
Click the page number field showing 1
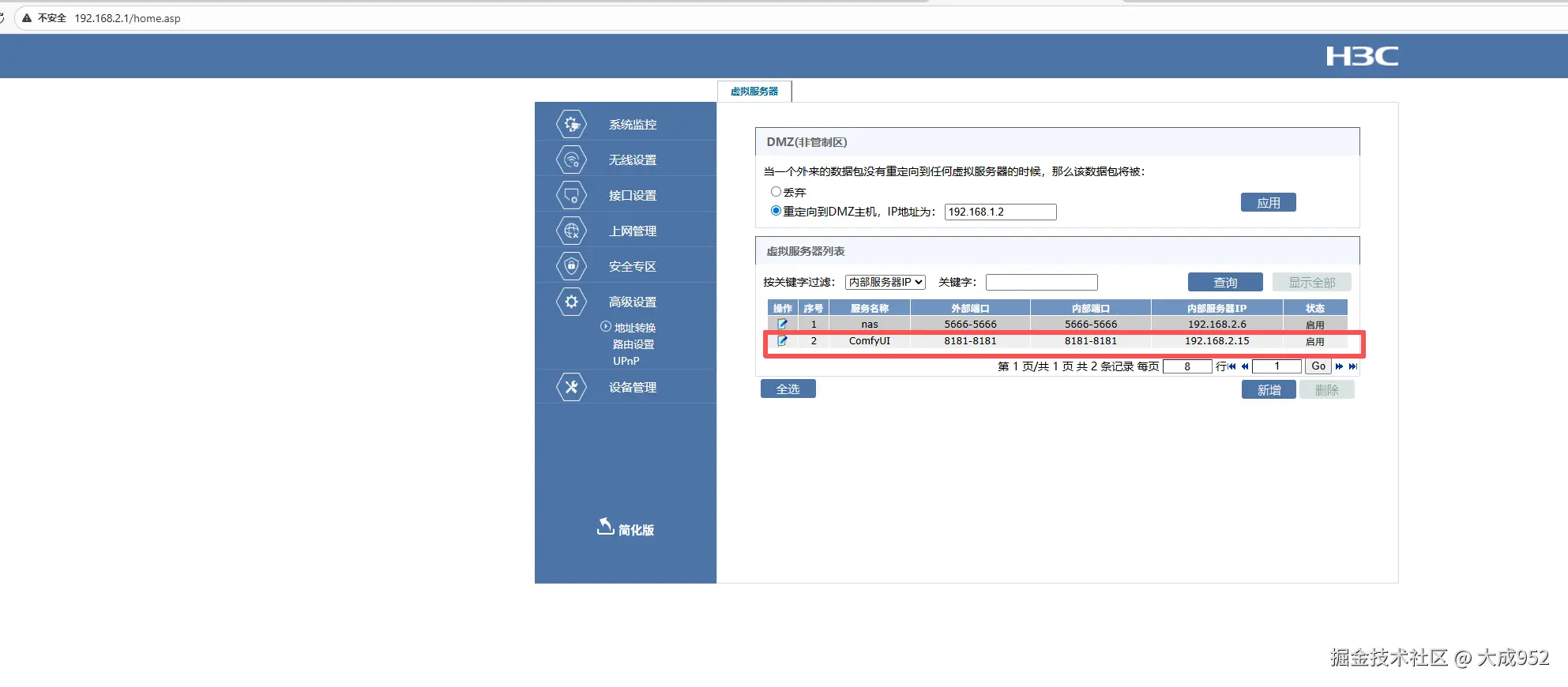click(x=1277, y=366)
